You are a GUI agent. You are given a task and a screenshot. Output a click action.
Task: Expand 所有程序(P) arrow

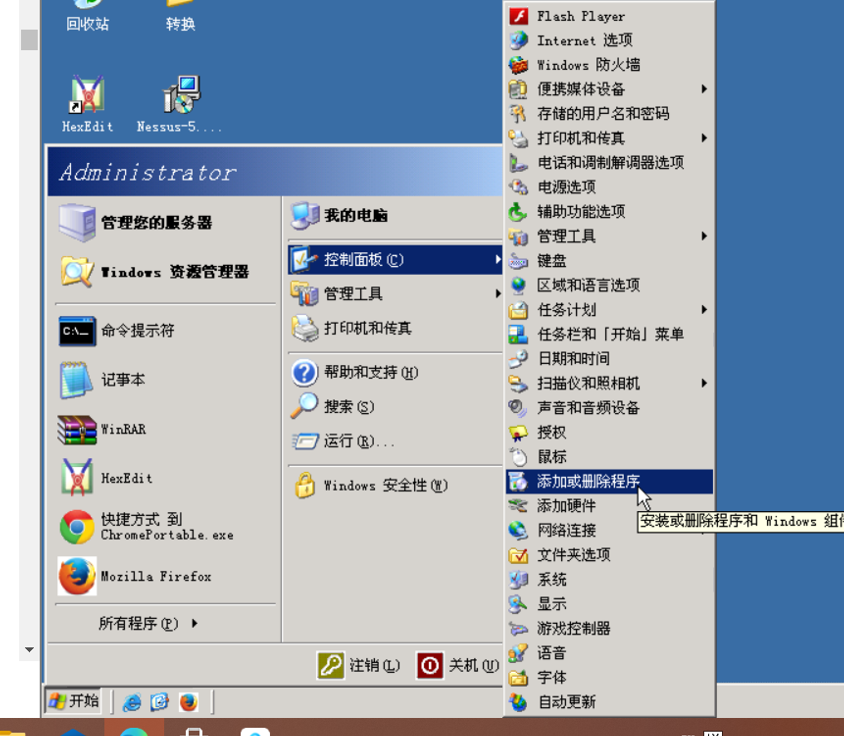(x=194, y=624)
